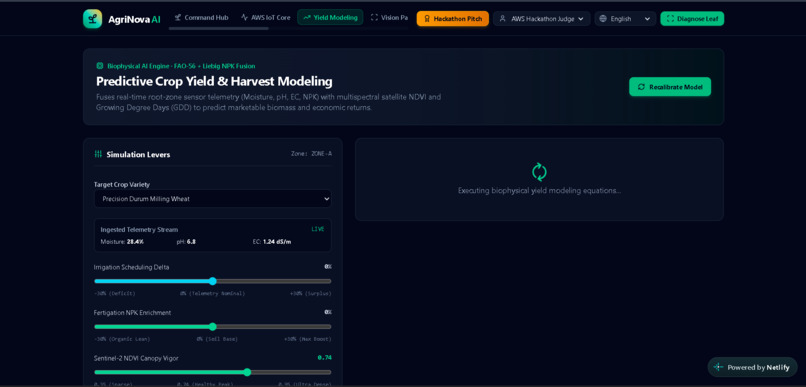Open the AWS Hackathon Judge user dropdown

coord(541,19)
